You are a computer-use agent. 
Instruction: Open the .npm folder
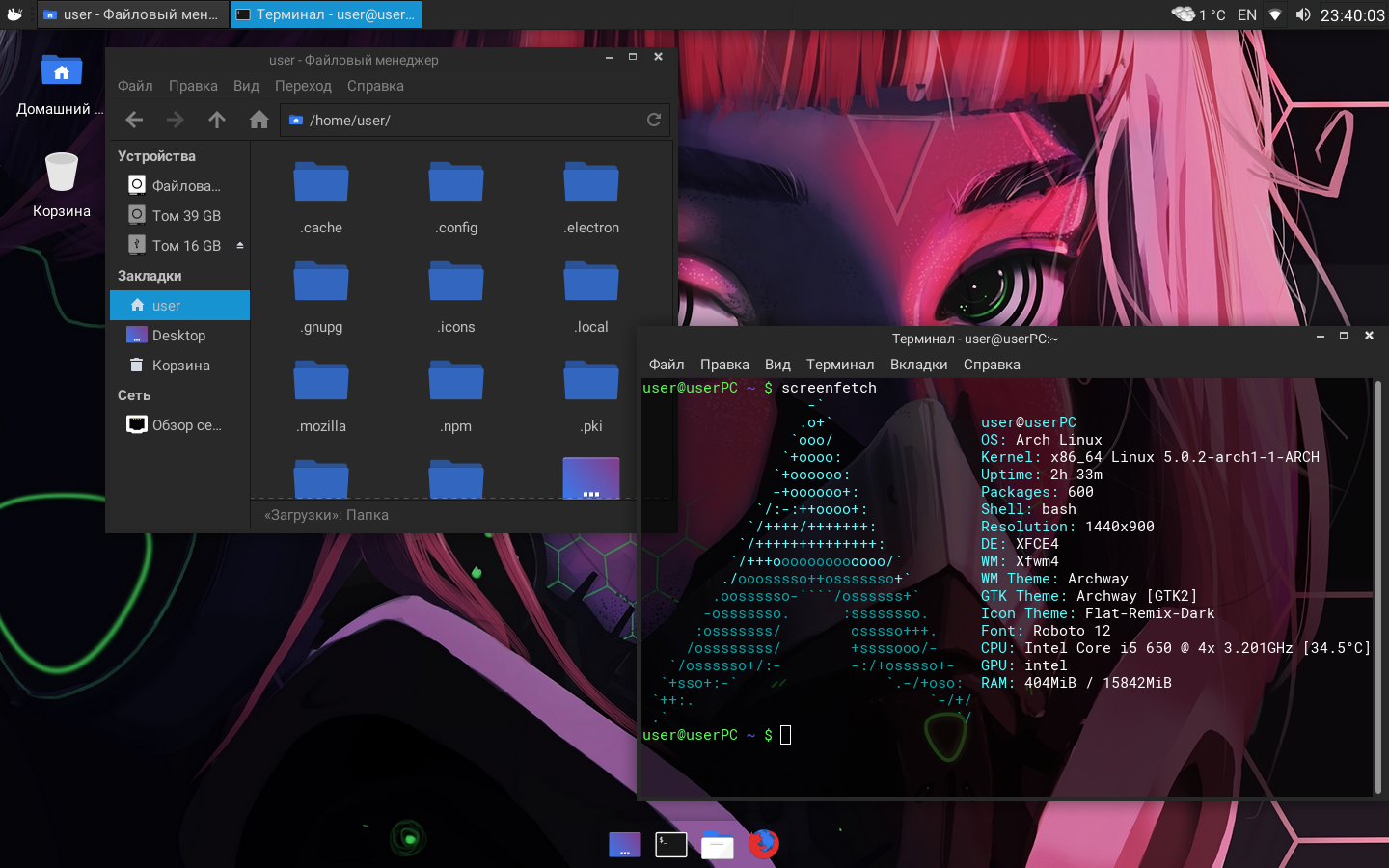(x=456, y=397)
